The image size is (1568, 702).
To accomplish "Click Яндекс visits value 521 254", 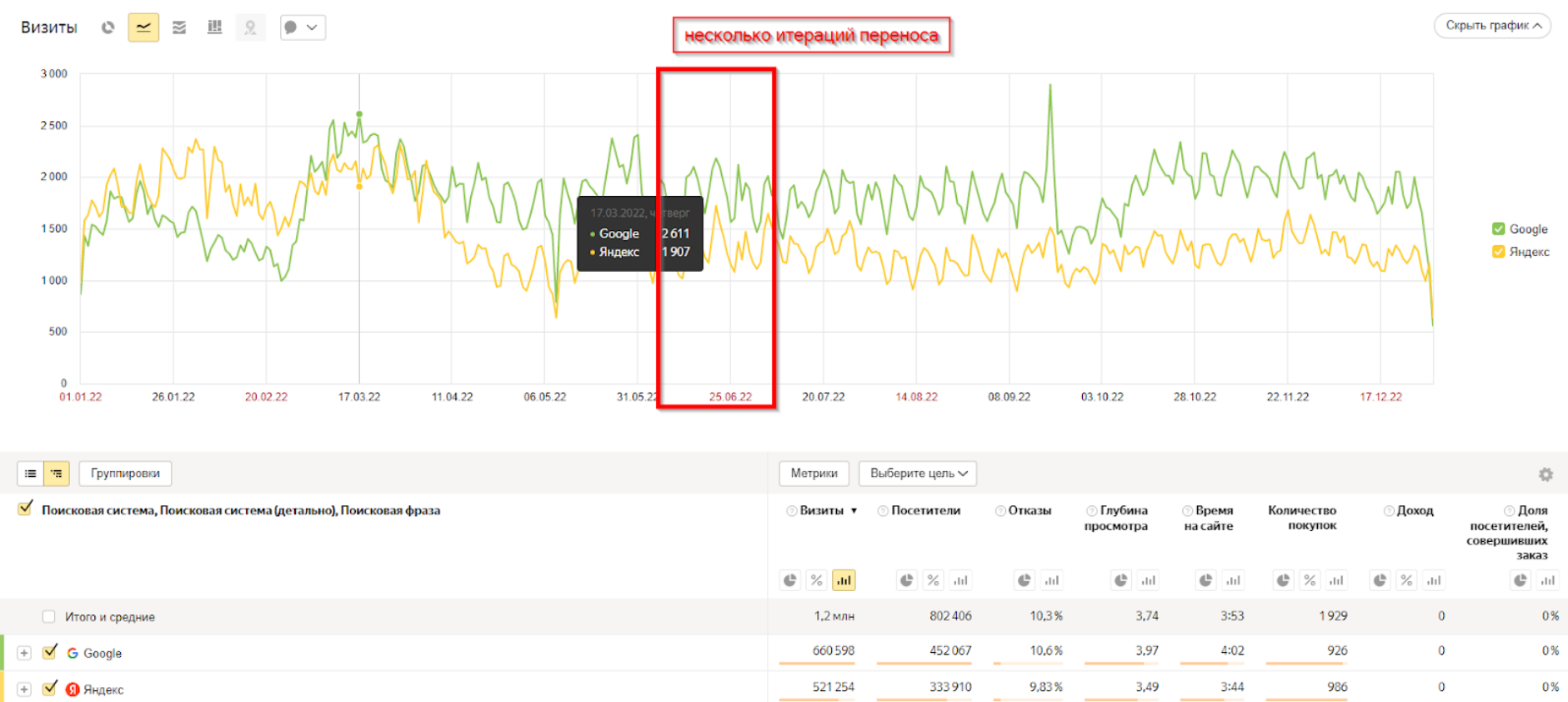I will [833, 687].
